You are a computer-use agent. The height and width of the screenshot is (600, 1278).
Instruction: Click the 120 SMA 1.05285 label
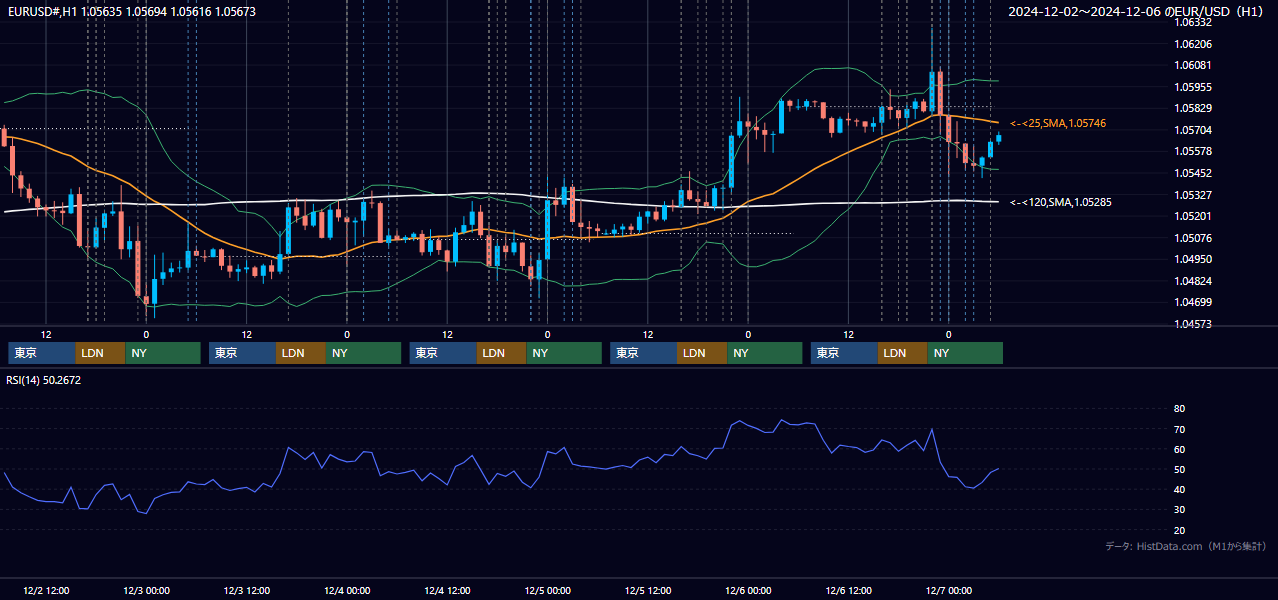pos(1060,202)
